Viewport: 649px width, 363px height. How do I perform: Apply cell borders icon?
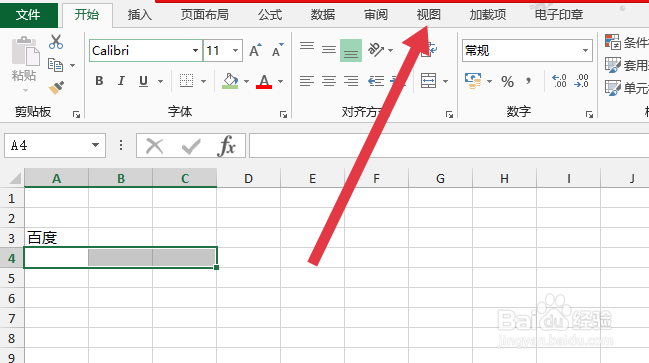[186, 81]
